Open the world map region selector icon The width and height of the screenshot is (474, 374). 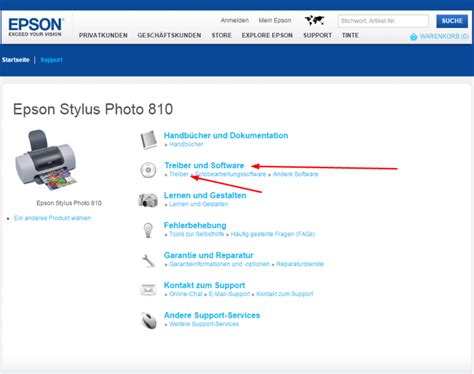pos(314,20)
